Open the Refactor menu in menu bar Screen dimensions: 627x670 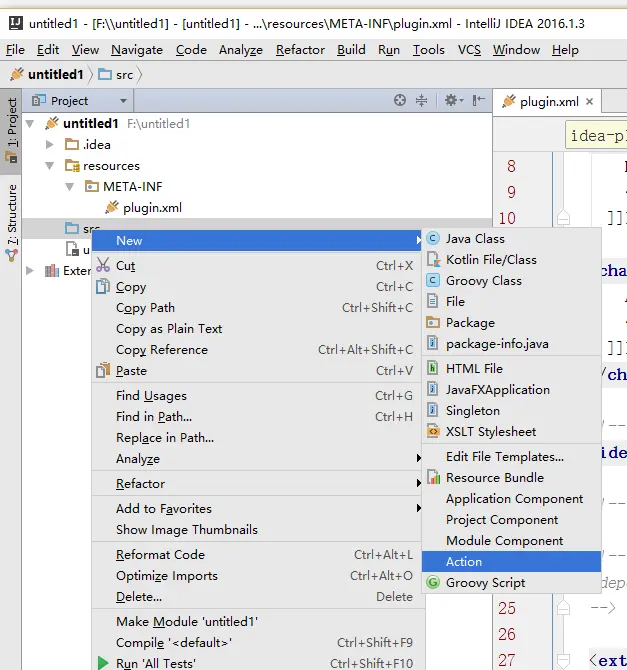(300, 49)
